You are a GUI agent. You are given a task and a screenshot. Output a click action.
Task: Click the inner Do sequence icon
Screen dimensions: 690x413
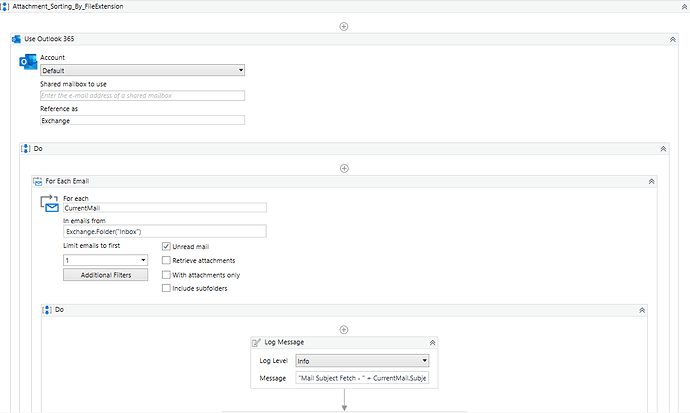click(47, 310)
